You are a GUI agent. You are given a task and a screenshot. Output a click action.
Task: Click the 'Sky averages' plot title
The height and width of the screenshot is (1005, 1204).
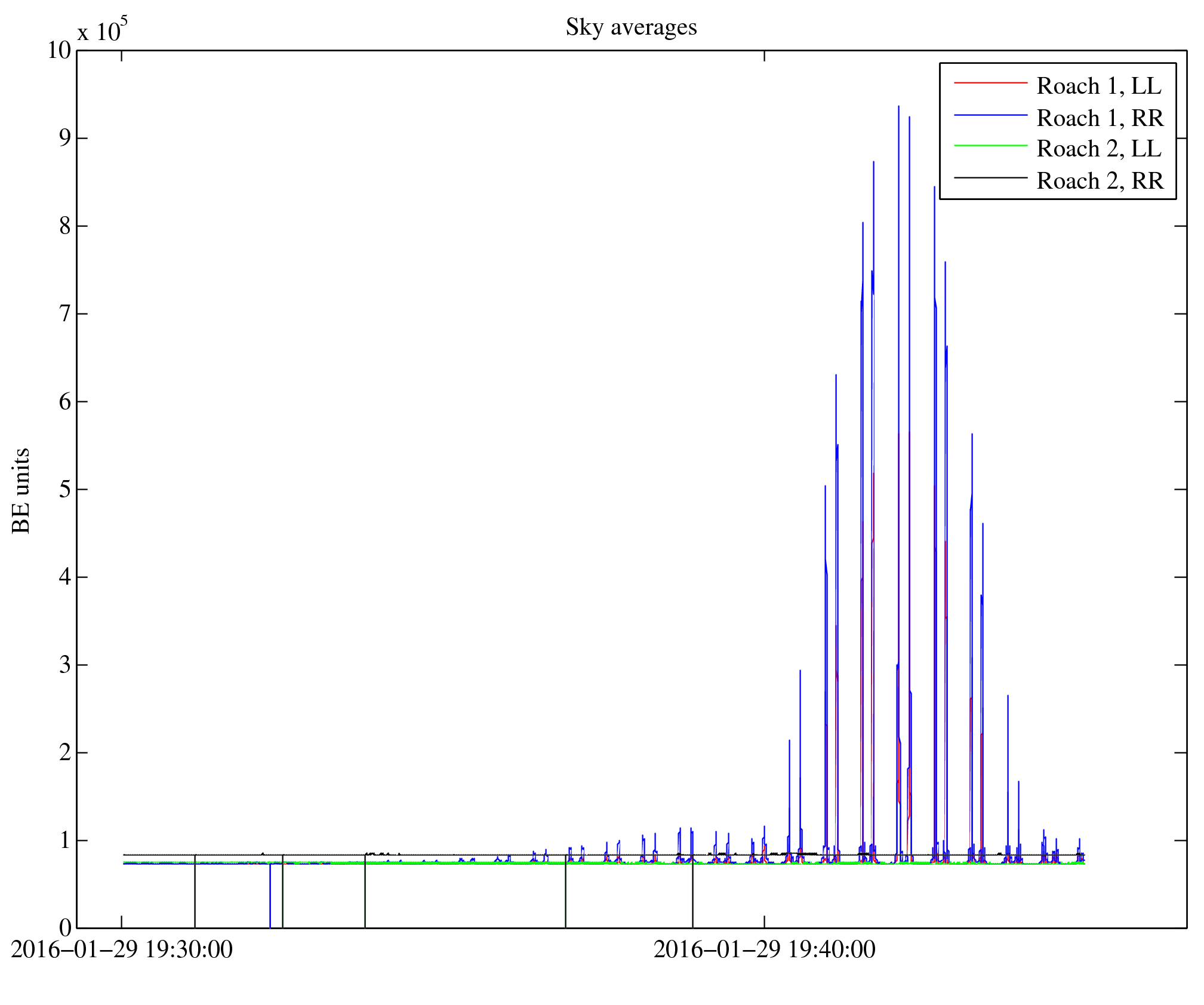(631, 27)
